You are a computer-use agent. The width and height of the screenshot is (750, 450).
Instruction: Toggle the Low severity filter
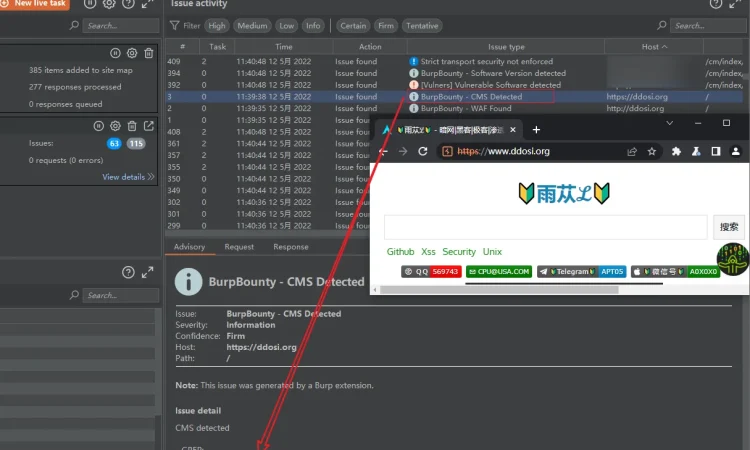[287, 26]
